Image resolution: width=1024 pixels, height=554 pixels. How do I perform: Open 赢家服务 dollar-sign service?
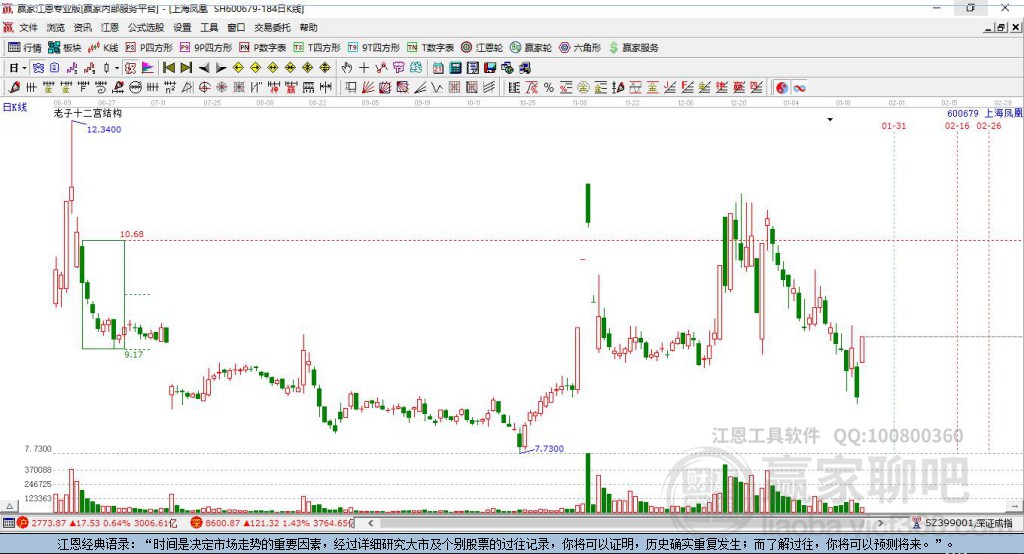point(634,48)
